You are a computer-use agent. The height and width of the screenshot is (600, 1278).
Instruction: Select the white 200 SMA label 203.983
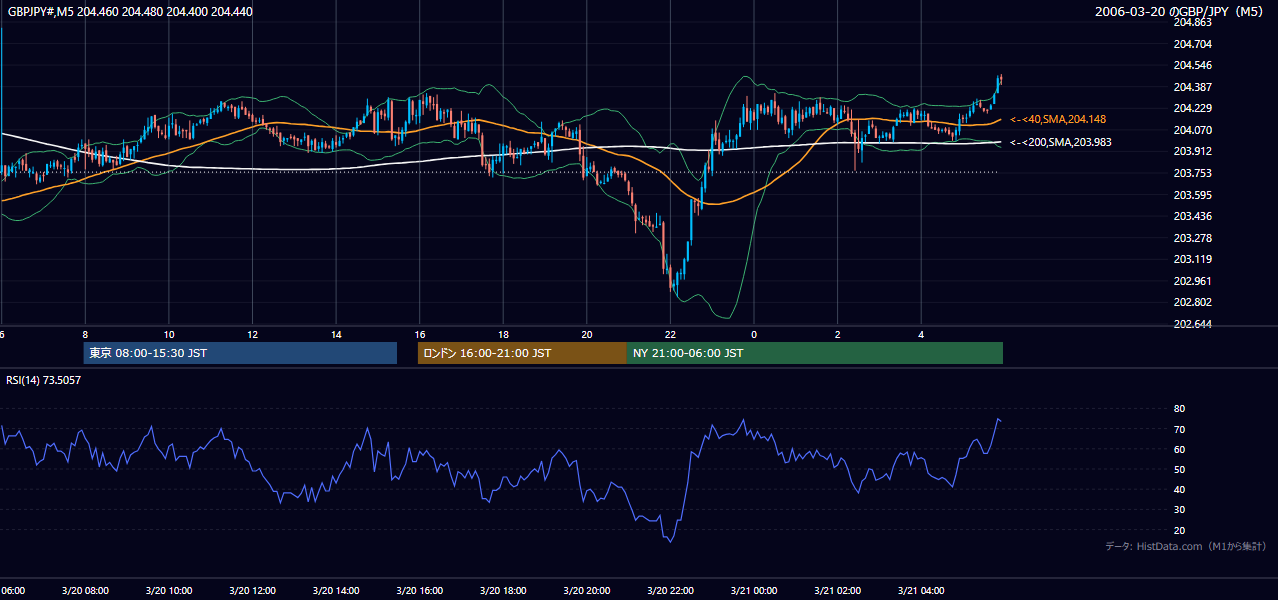[x=1061, y=143]
